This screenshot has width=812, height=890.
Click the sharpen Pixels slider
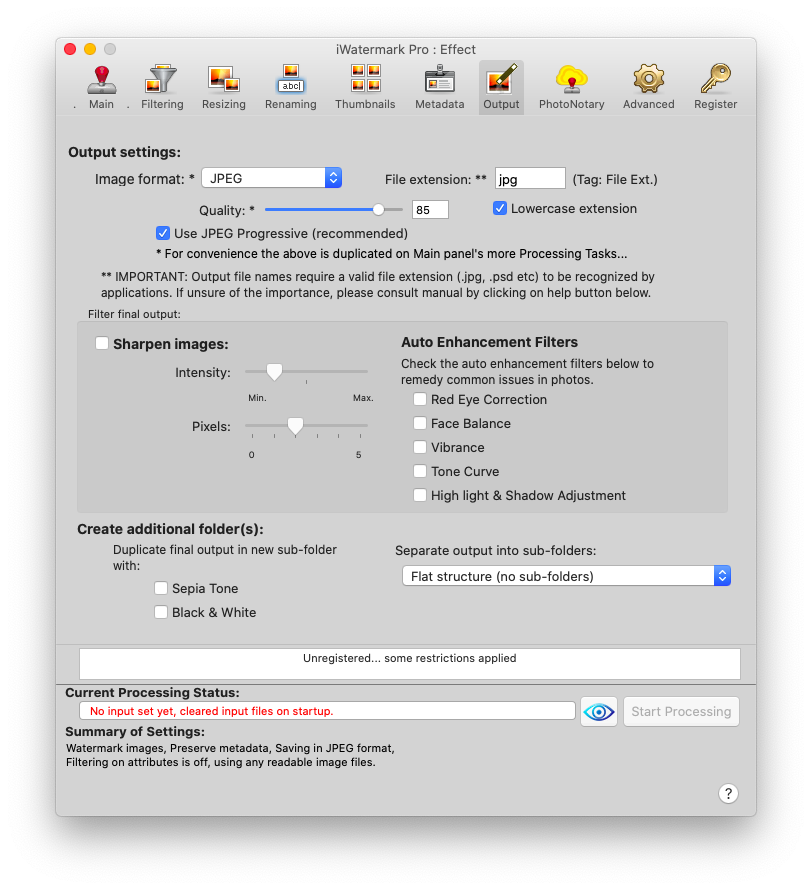(x=306, y=426)
